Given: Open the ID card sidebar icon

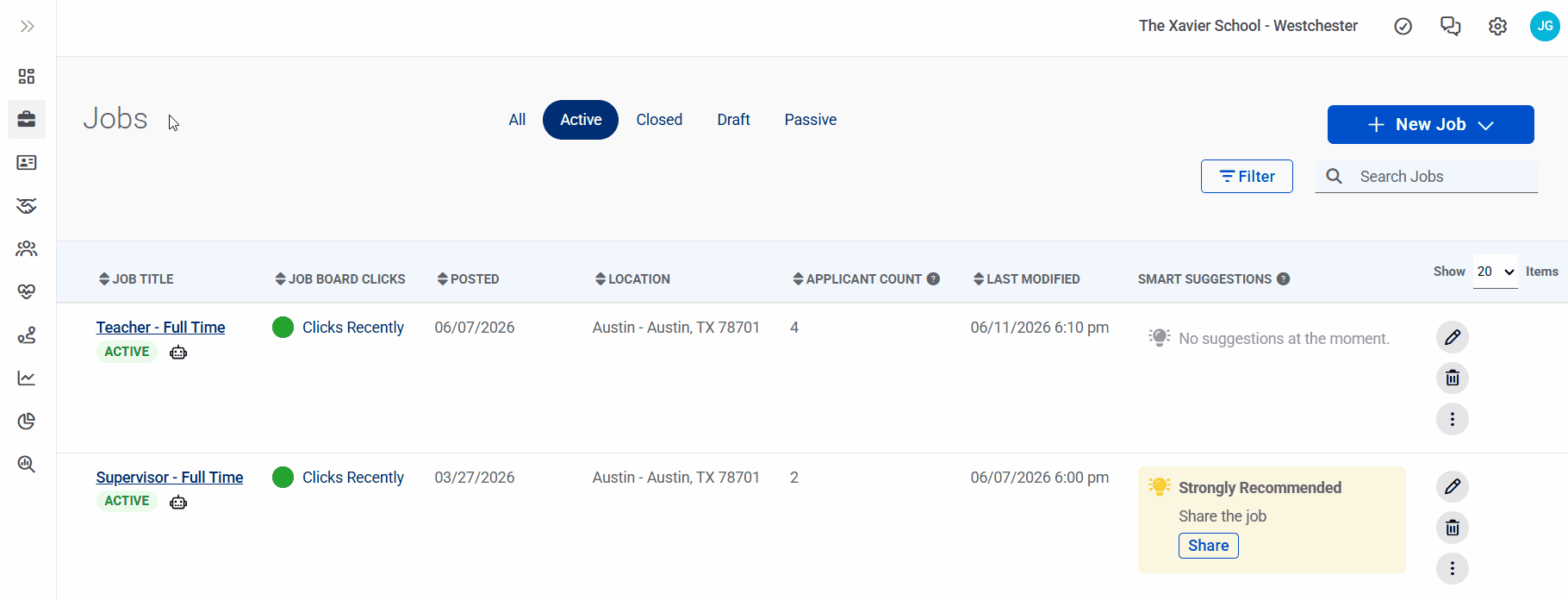Looking at the screenshot, I should point(27,162).
